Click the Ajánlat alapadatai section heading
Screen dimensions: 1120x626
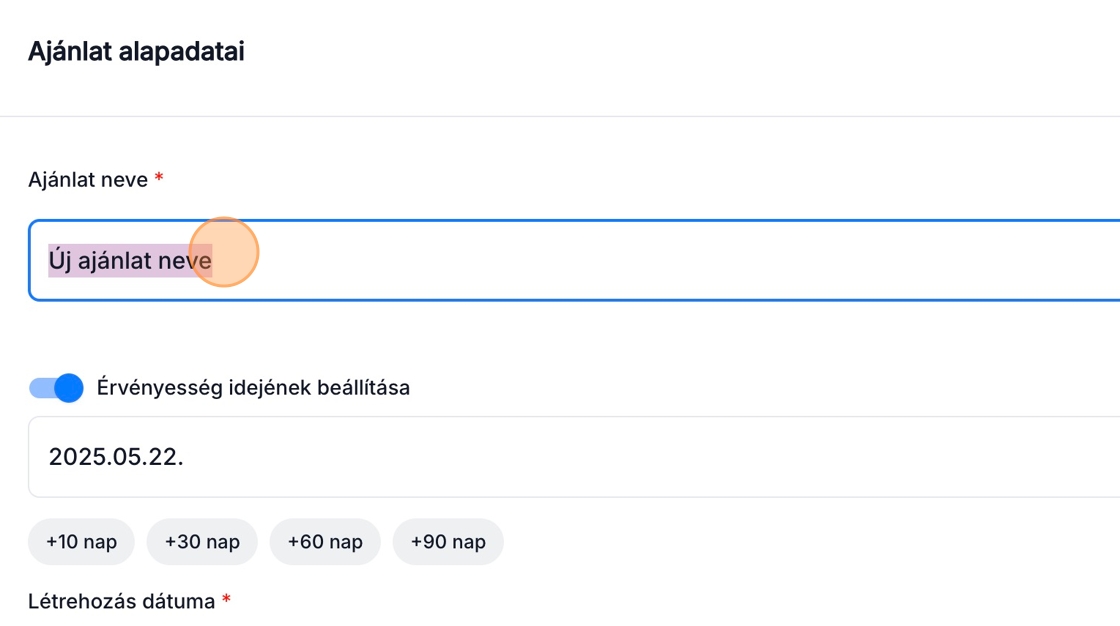[x=136, y=52]
